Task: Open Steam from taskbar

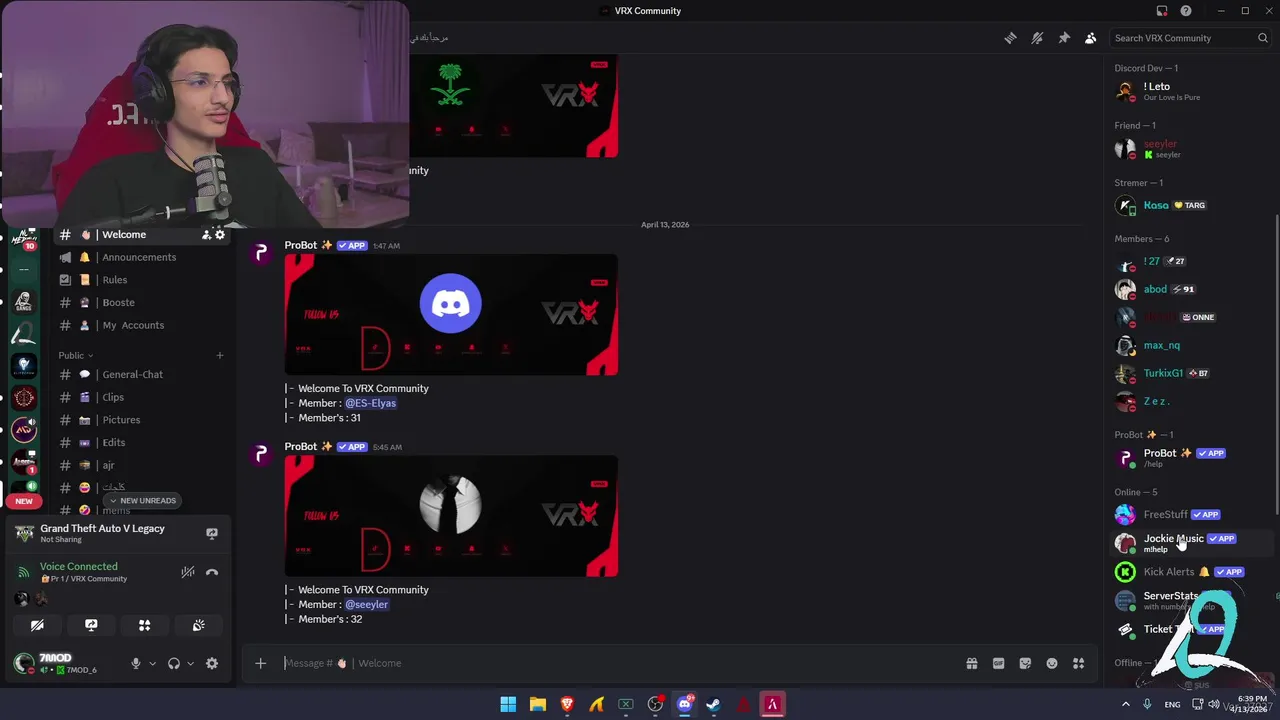Action: [x=713, y=704]
